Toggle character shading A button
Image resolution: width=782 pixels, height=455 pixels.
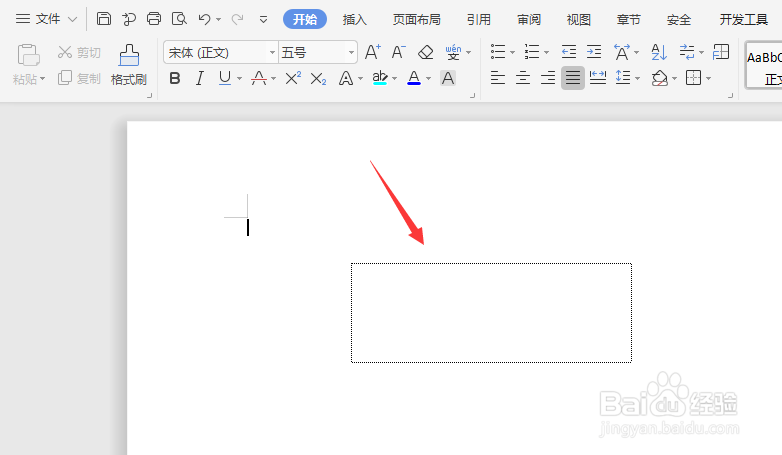448,78
